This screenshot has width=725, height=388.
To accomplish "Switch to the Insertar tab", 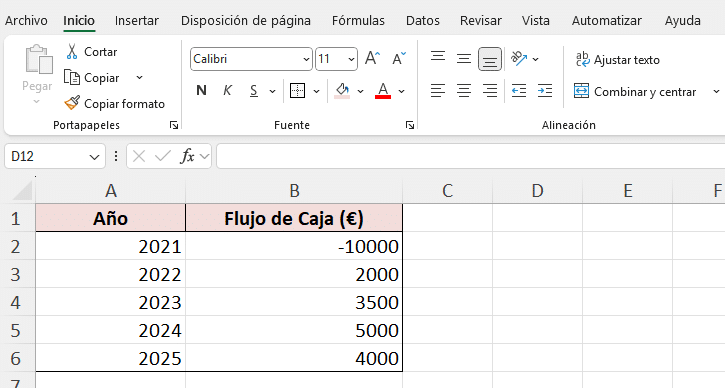I will tap(136, 21).
